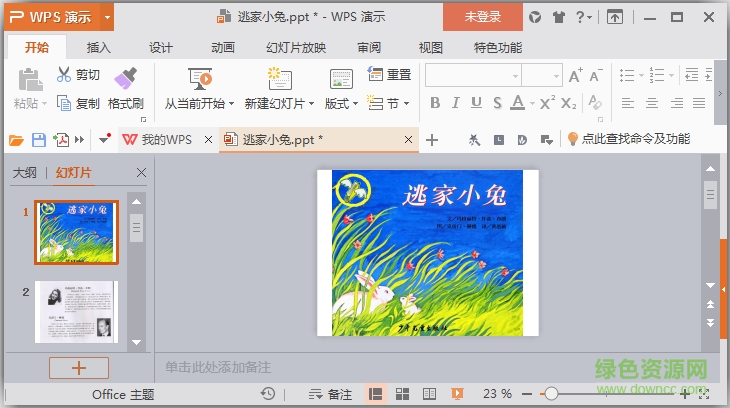Image resolution: width=730 pixels, height=408 pixels.
Task: Toggle italic formatting
Action: click(x=456, y=103)
